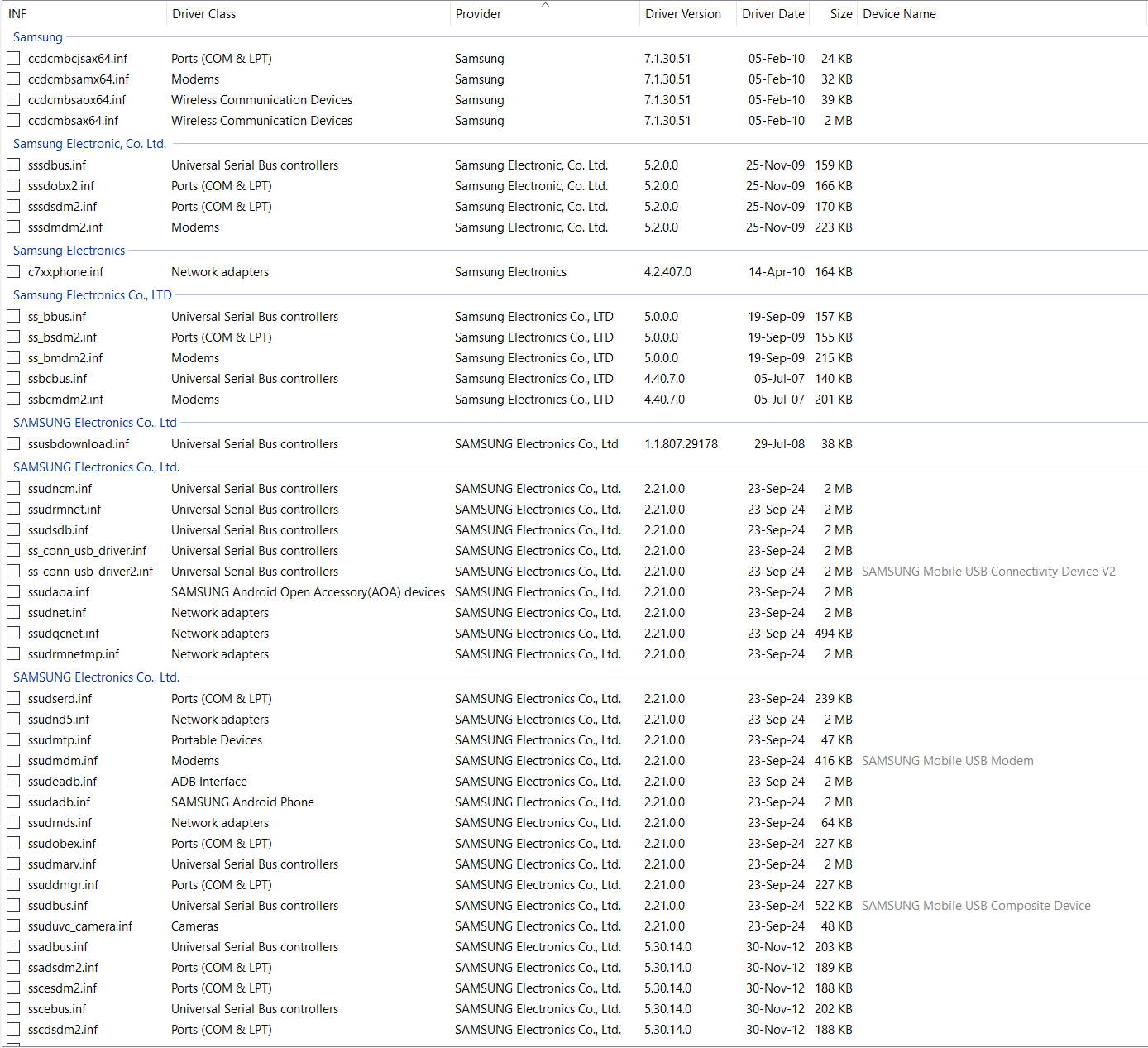Click the 'Portable Devices' driver class
Viewport: 1148px width, 1048px height.
(x=217, y=740)
